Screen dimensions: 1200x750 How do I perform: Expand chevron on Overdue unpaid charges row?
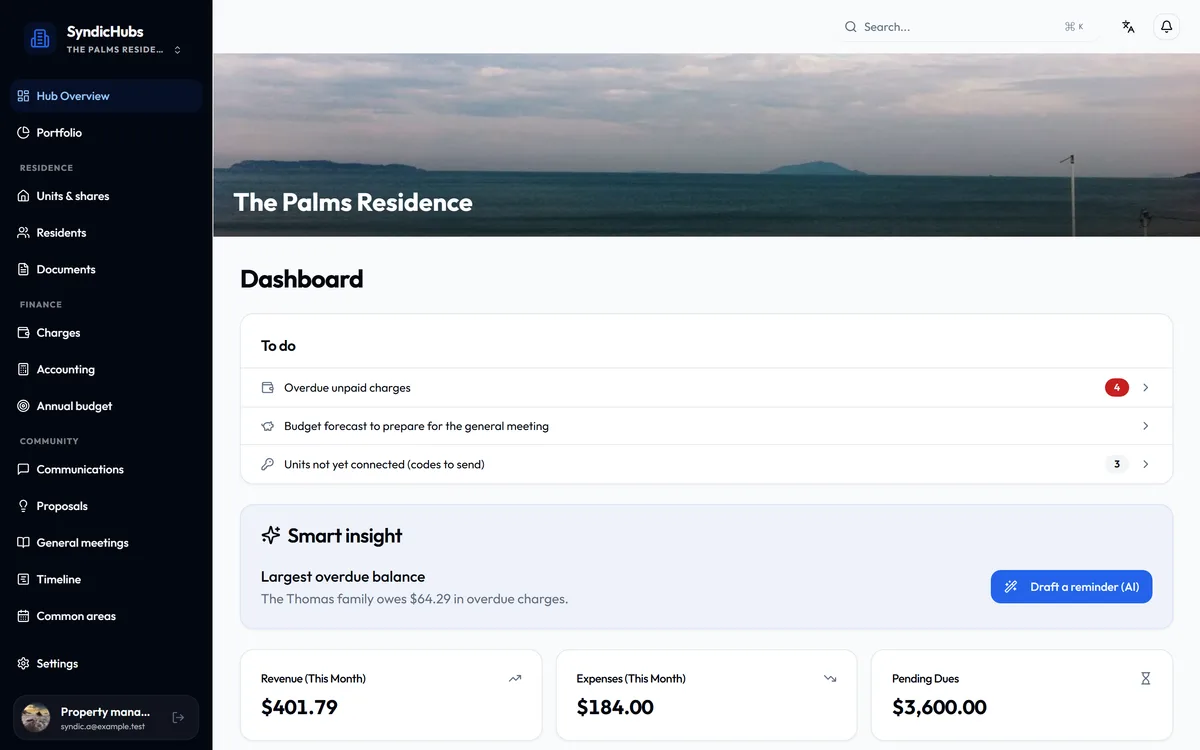pos(1146,388)
